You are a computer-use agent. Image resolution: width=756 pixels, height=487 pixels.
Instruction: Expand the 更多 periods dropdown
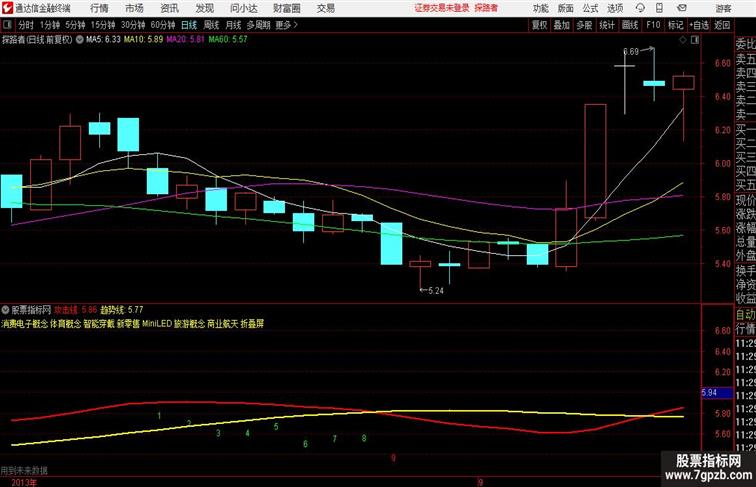click(x=286, y=25)
